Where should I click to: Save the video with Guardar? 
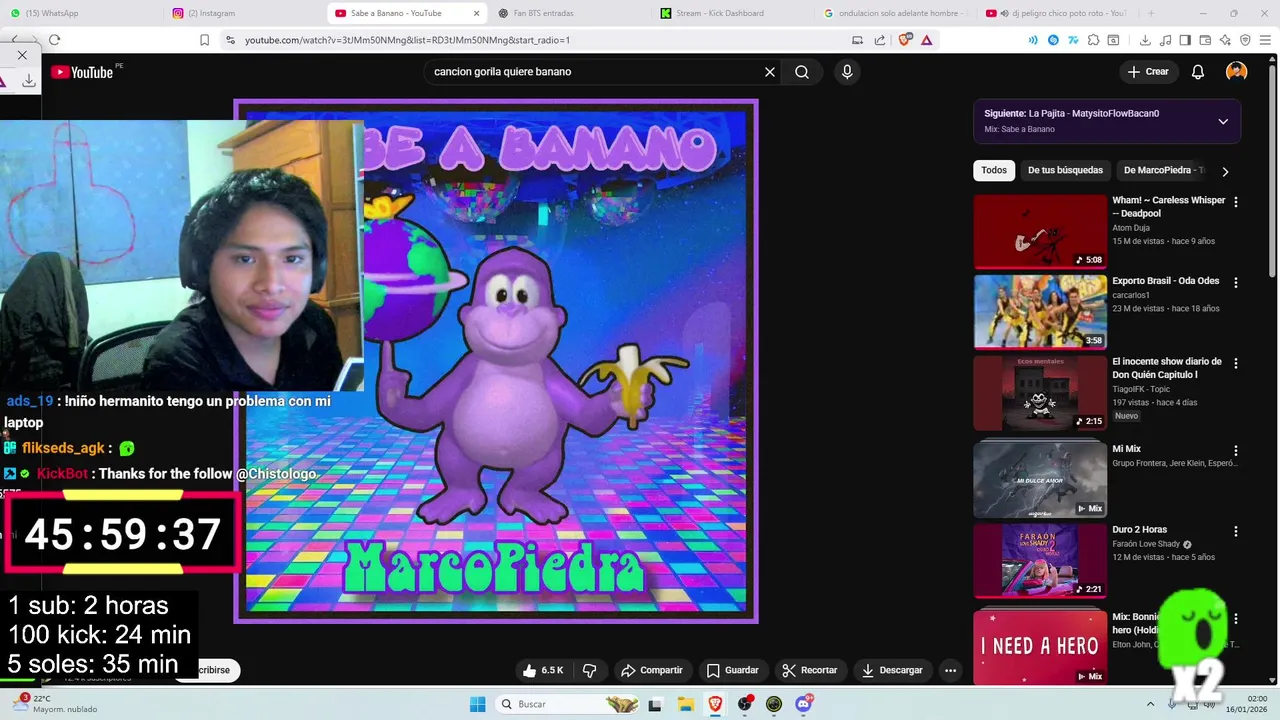click(732, 670)
